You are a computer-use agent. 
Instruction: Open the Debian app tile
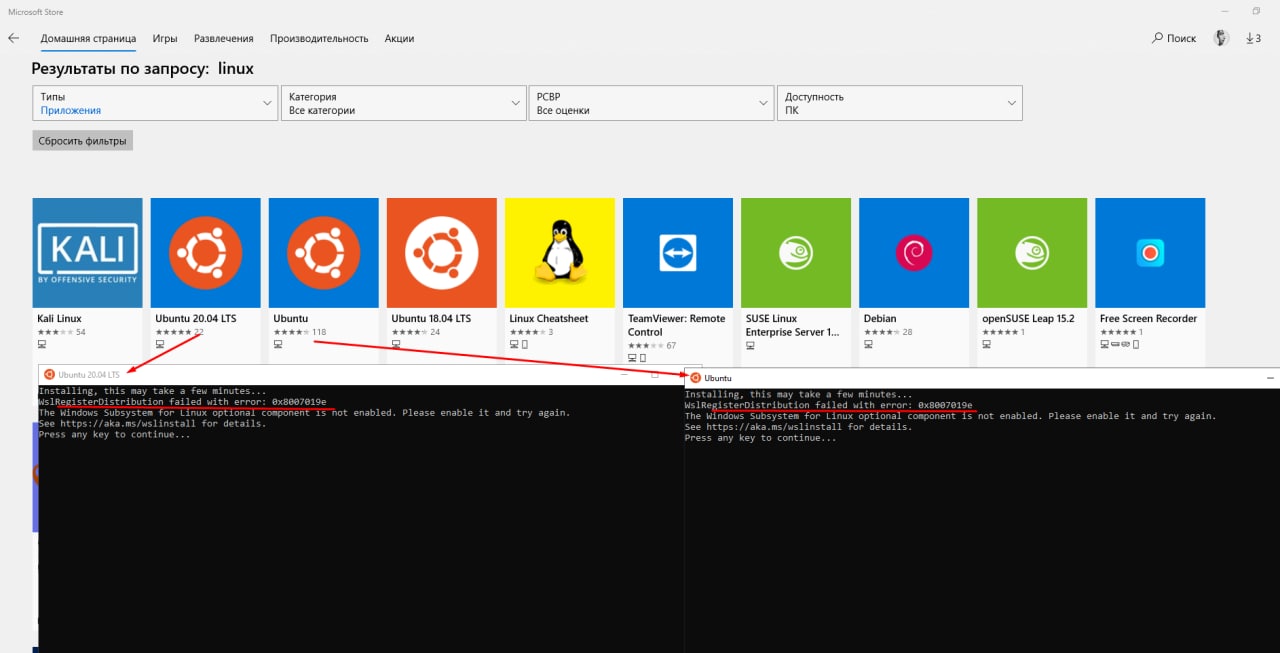(913, 252)
